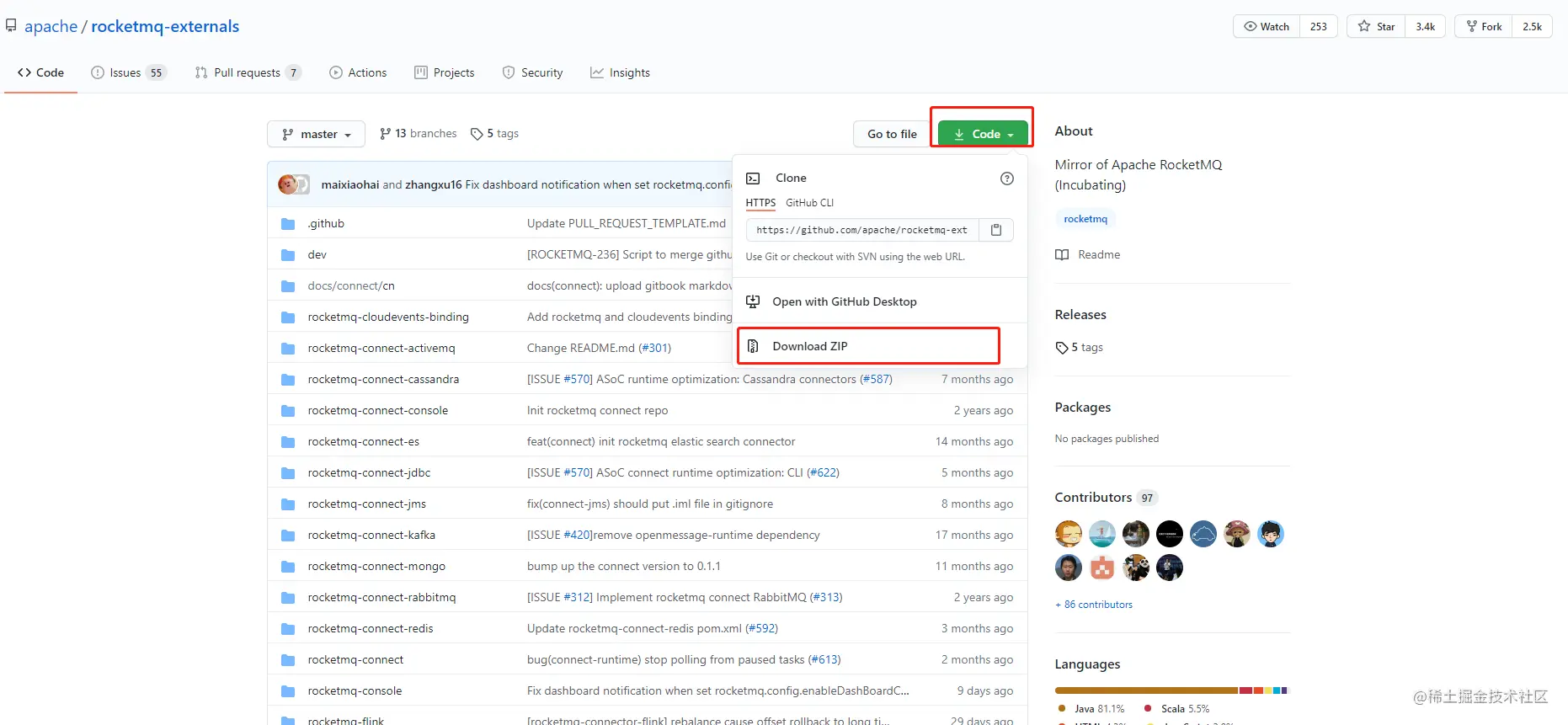Open the rocketmq-connect-activemq folder
Screen dimensions: 1568x725
coord(381,349)
